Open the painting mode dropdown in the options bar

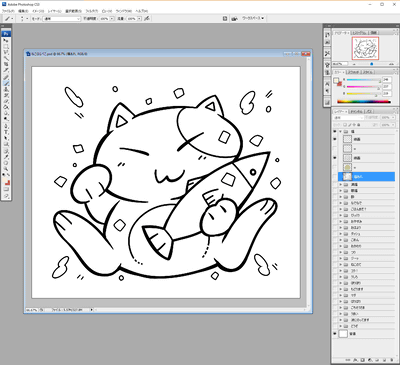tap(62, 19)
